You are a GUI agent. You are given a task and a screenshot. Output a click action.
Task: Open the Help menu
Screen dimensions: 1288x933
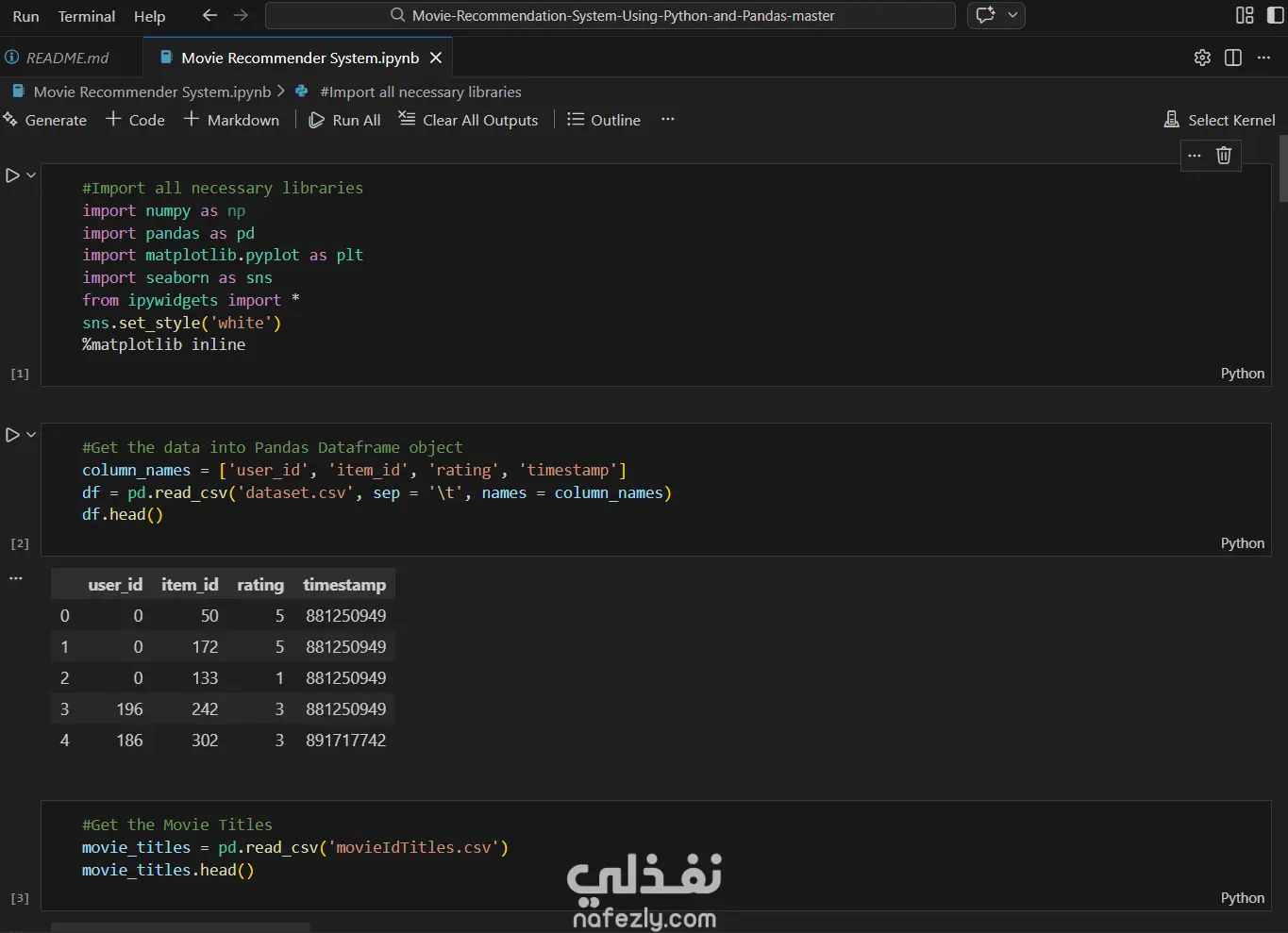[149, 16]
